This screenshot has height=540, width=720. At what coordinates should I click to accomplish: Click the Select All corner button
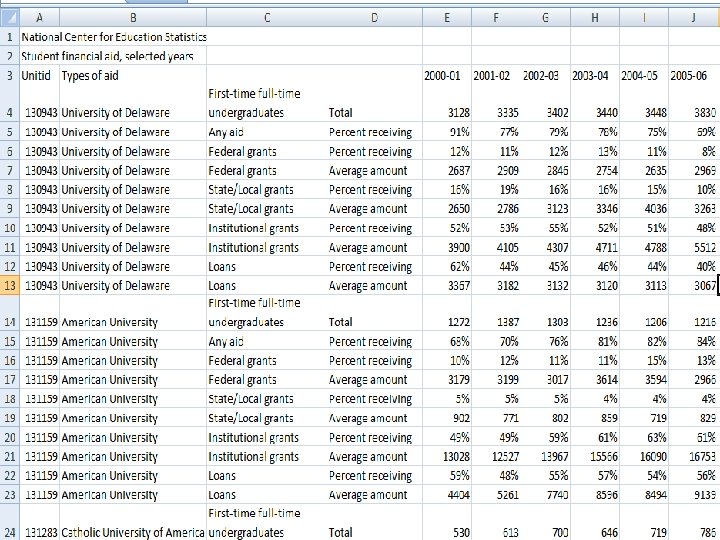point(9,18)
